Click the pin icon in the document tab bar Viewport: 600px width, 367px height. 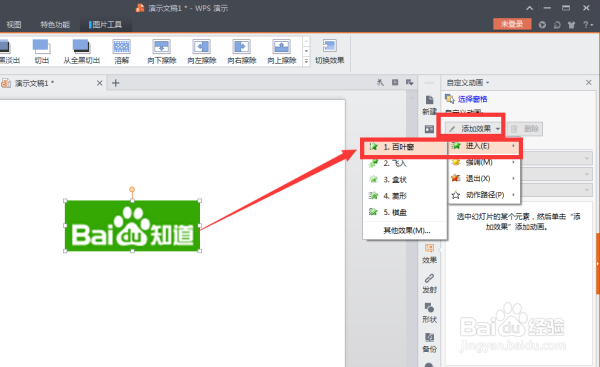click(380, 82)
